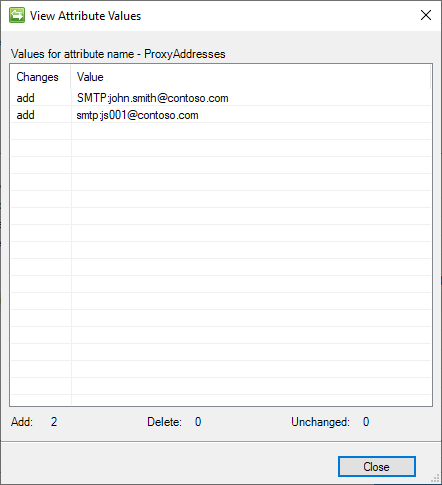Viewport: 442px width, 485px height.
Task: Click the Unchanged count label
Action: click(x=320, y=422)
